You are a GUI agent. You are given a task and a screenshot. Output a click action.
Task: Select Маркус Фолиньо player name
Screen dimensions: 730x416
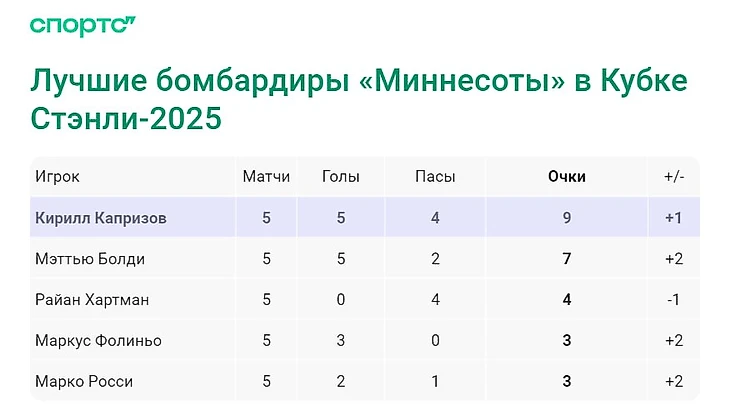coord(98,341)
